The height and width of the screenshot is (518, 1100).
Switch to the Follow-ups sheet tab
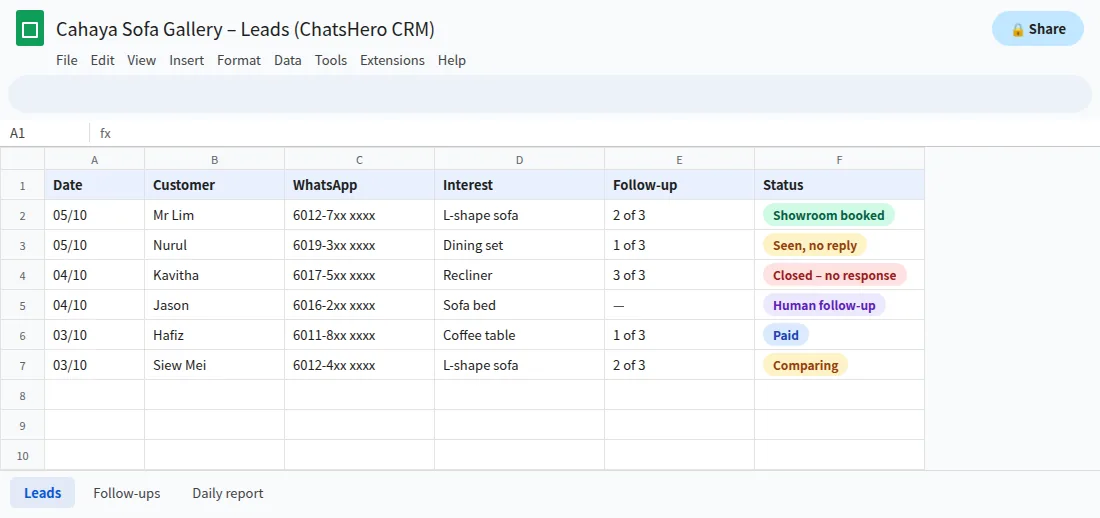[127, 493]
